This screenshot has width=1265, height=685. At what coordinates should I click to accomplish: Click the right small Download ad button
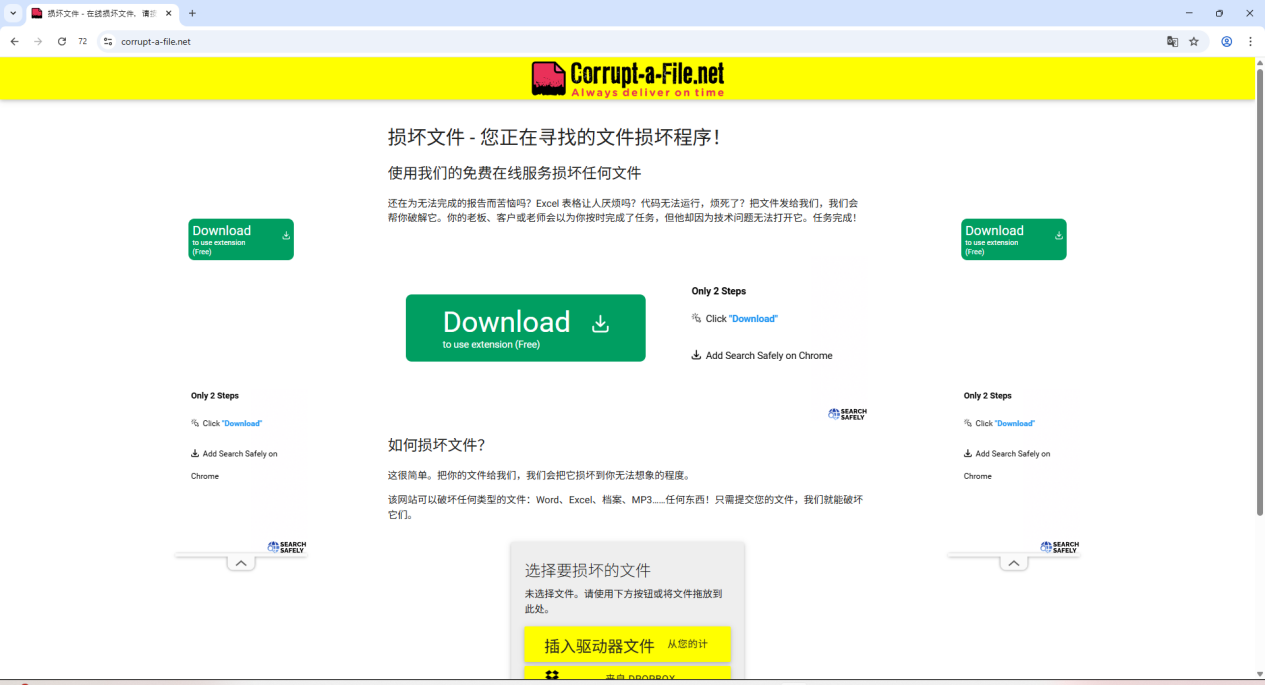pyautogui.click(x=1014, y=239)
